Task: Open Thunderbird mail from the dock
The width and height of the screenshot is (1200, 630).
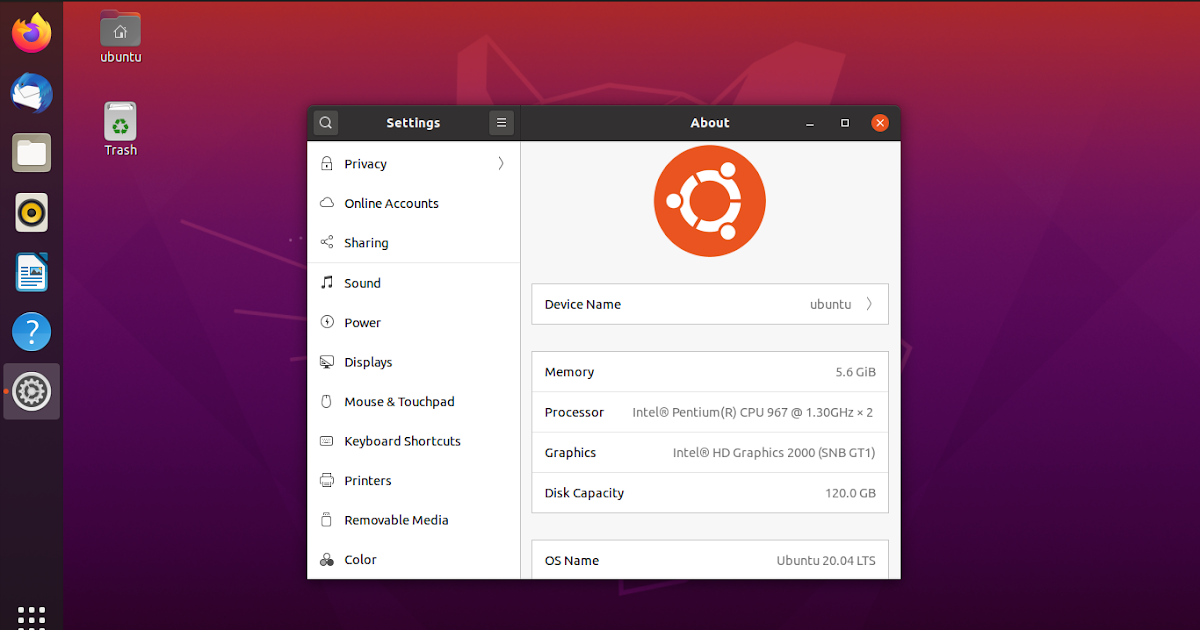Action: (x=31, y=93)
